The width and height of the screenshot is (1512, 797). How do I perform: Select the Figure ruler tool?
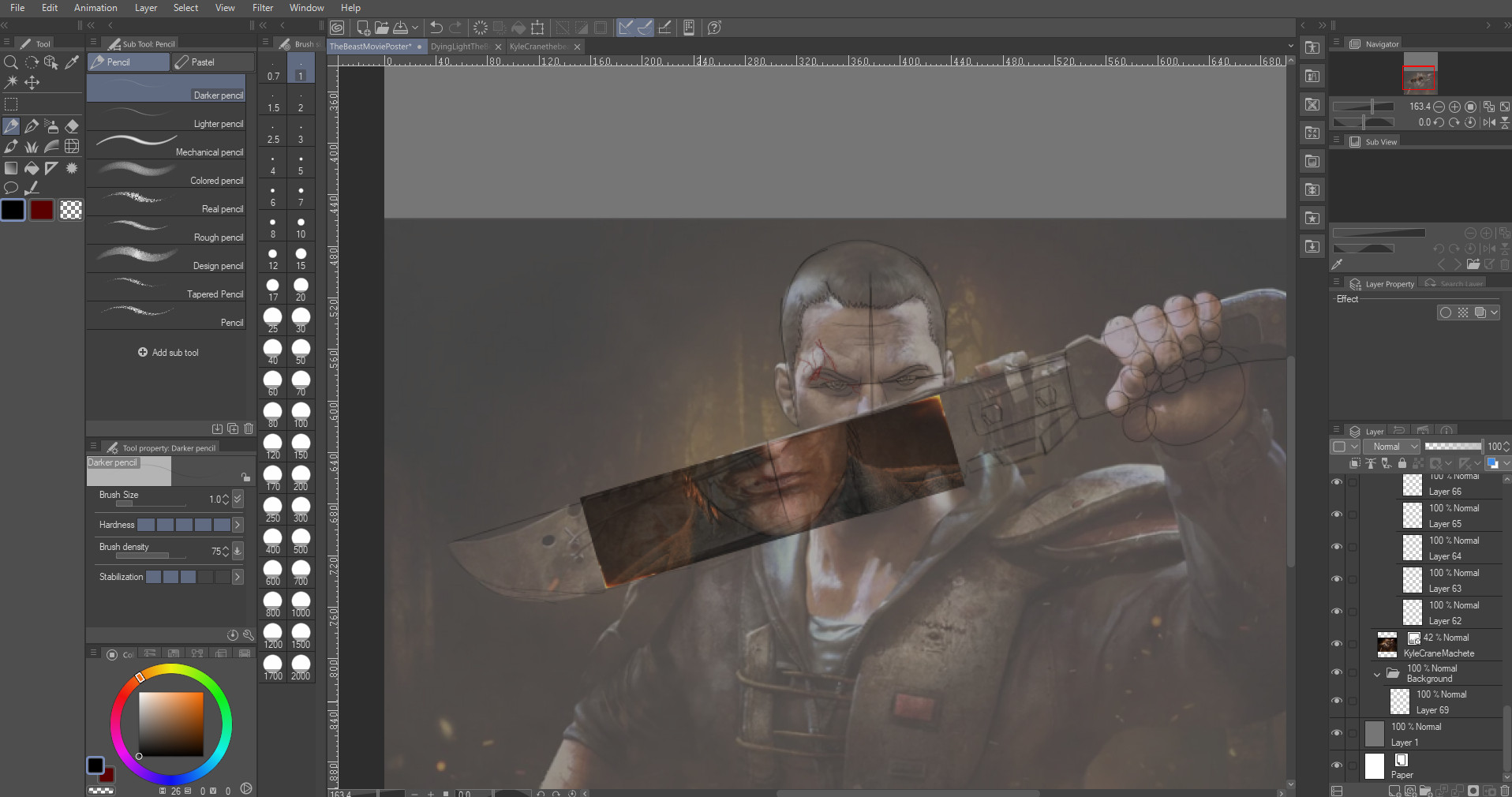click(x=51, y=168)
